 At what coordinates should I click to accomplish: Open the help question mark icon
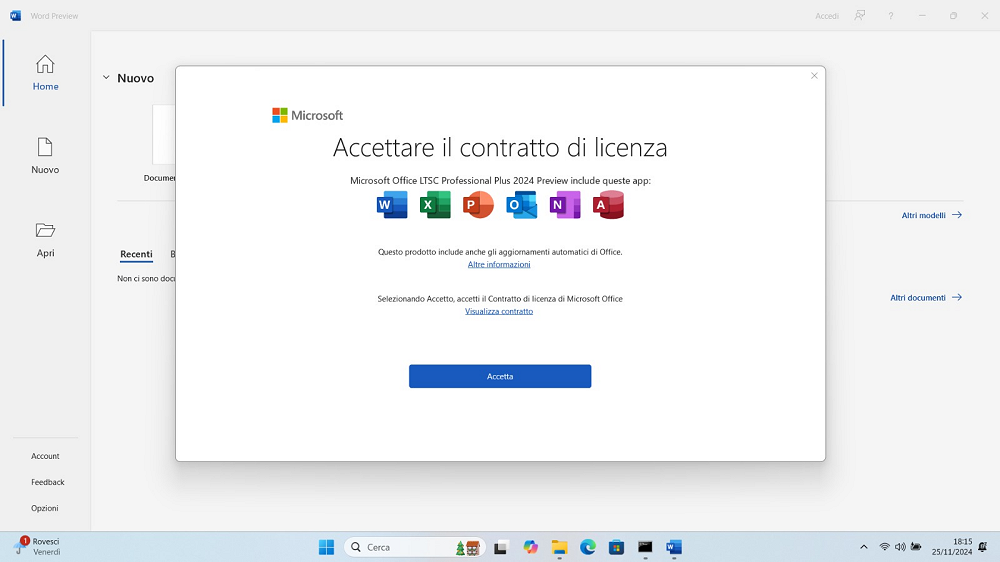[891, 16]
